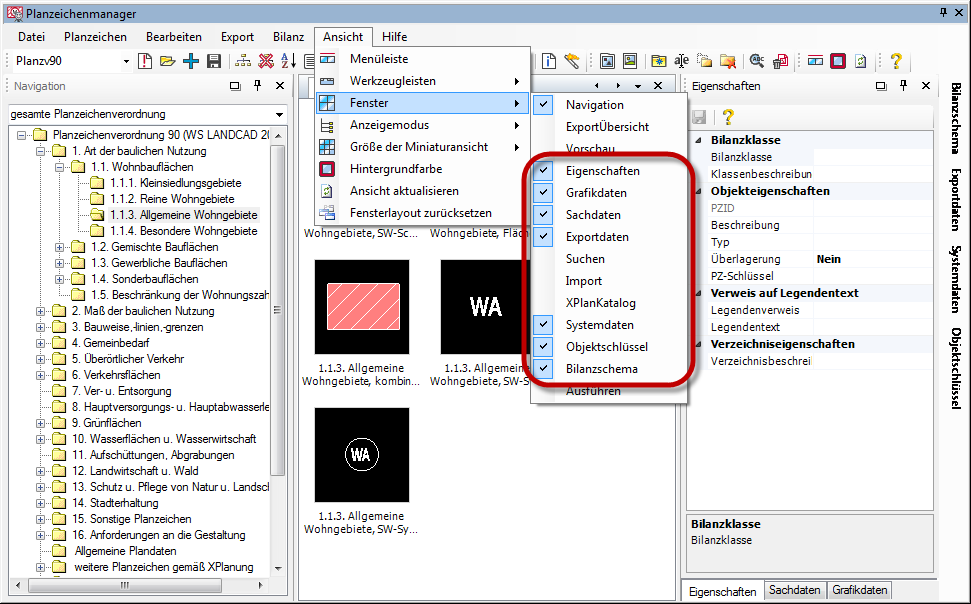Click the sort A-Z toolbar icon
This screenshot has height=604, width=971.
pyautogui.click(x=288, y=62)
